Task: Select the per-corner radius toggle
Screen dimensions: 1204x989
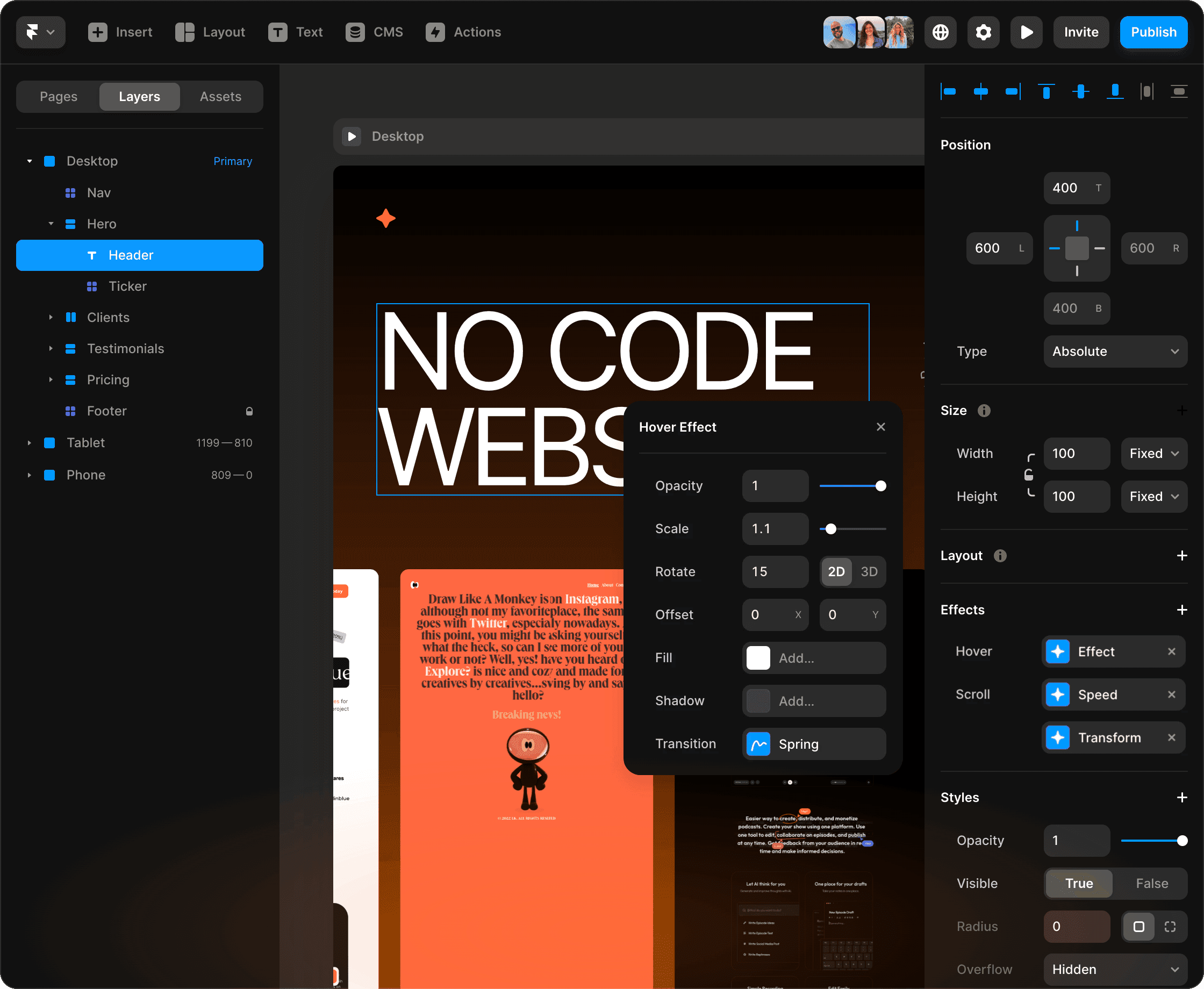Action: tap(1170, 926)
